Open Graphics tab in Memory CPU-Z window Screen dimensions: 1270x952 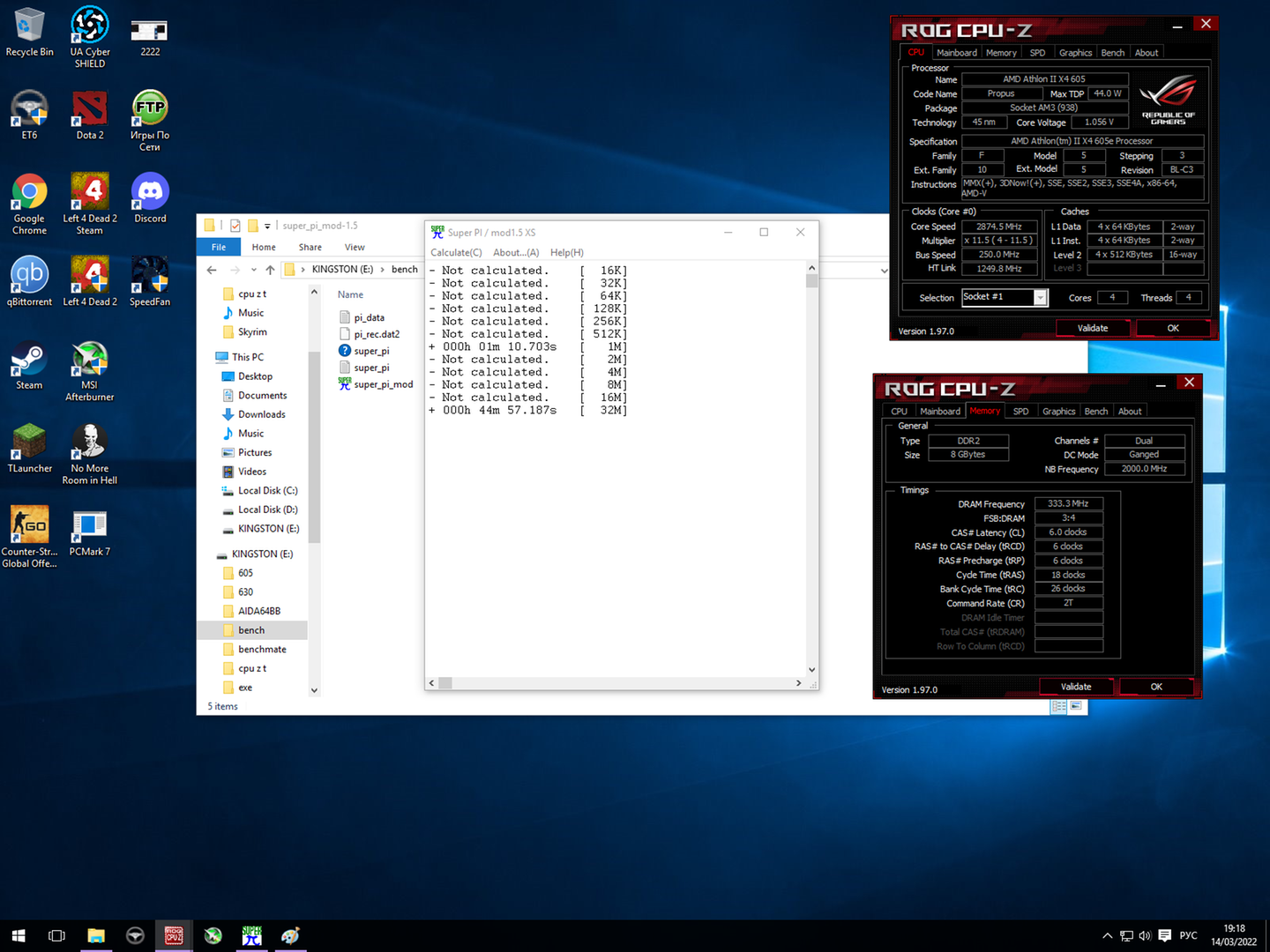click(x=1058, y=412)
